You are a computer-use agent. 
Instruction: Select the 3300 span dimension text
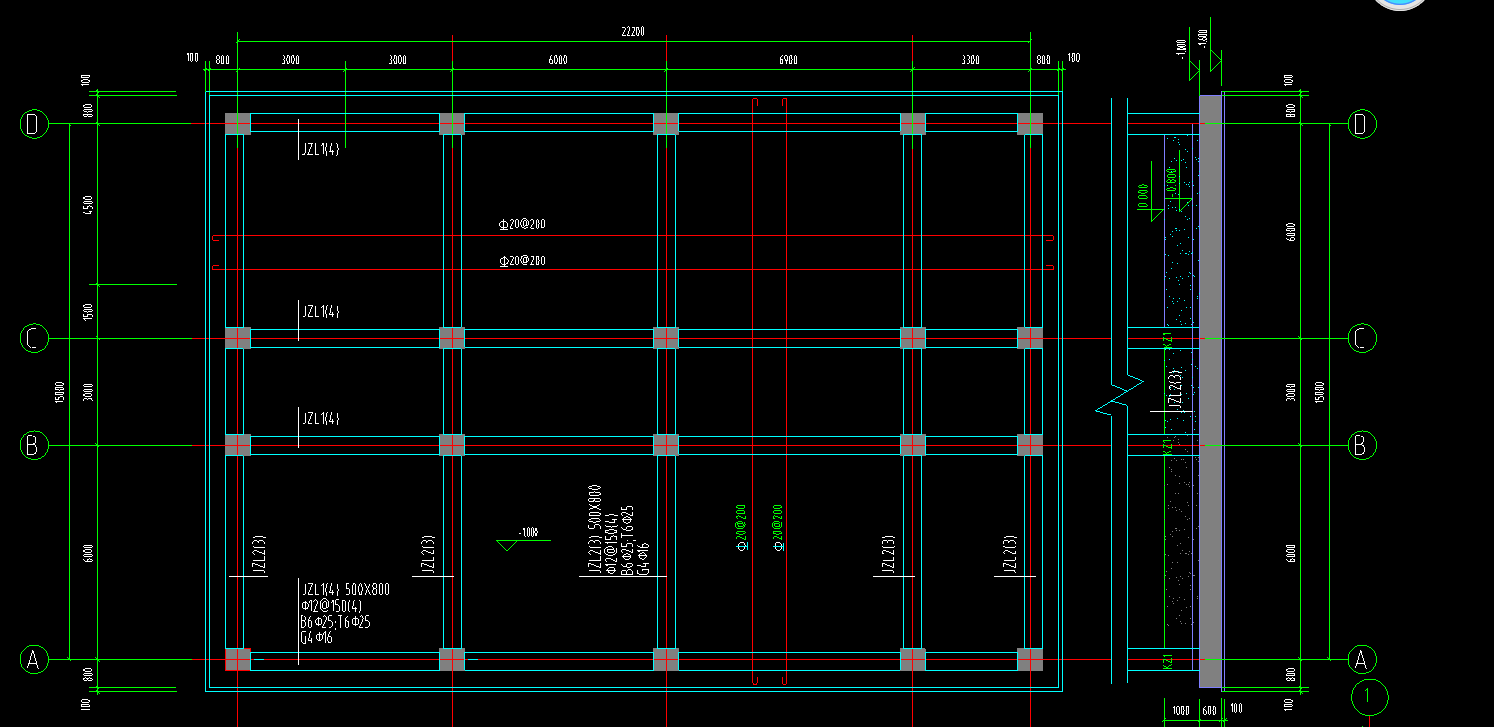(970, 60)
